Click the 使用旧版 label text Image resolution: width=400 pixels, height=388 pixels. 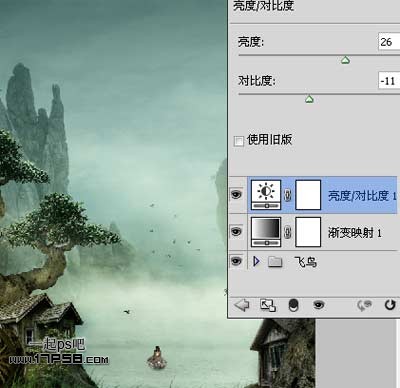point(269,140)
